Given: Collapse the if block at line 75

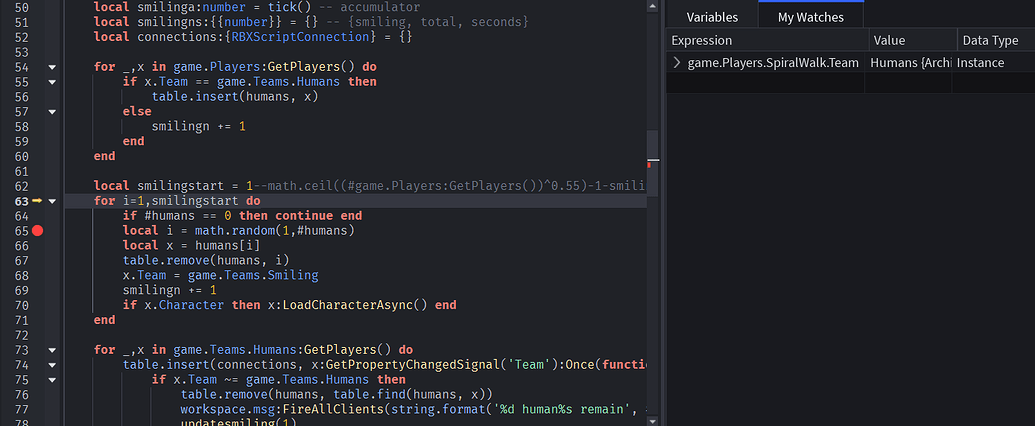Looking at the screenshot, I should click(52, 379).
